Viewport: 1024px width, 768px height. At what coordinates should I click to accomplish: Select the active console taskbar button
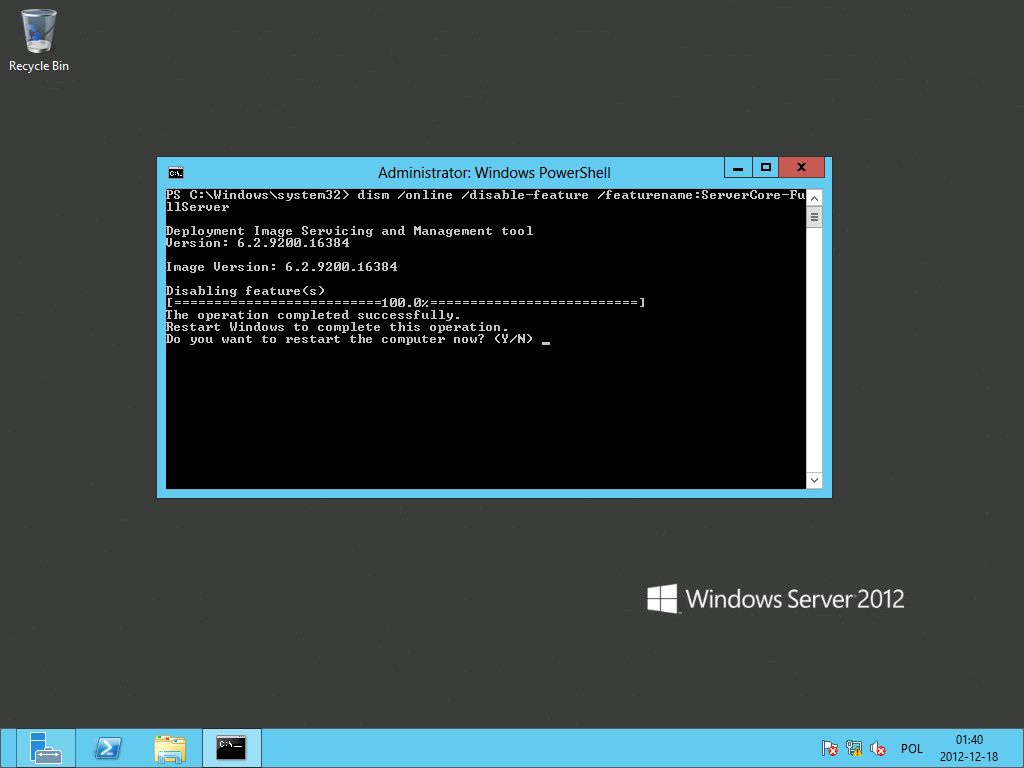pos(232,748)
